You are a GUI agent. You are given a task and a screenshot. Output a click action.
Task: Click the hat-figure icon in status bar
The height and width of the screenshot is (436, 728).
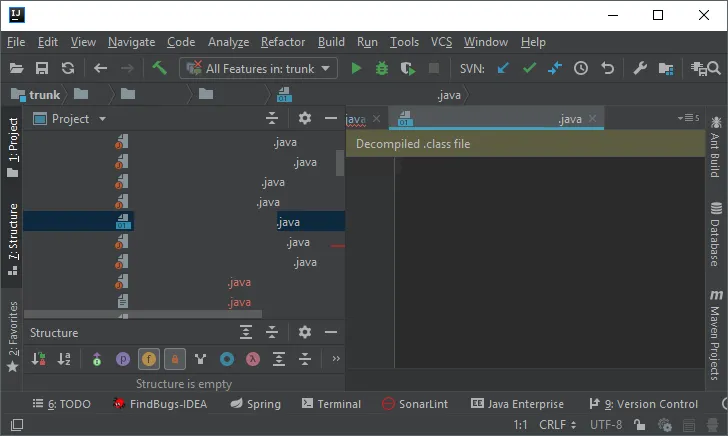(713, 425)
